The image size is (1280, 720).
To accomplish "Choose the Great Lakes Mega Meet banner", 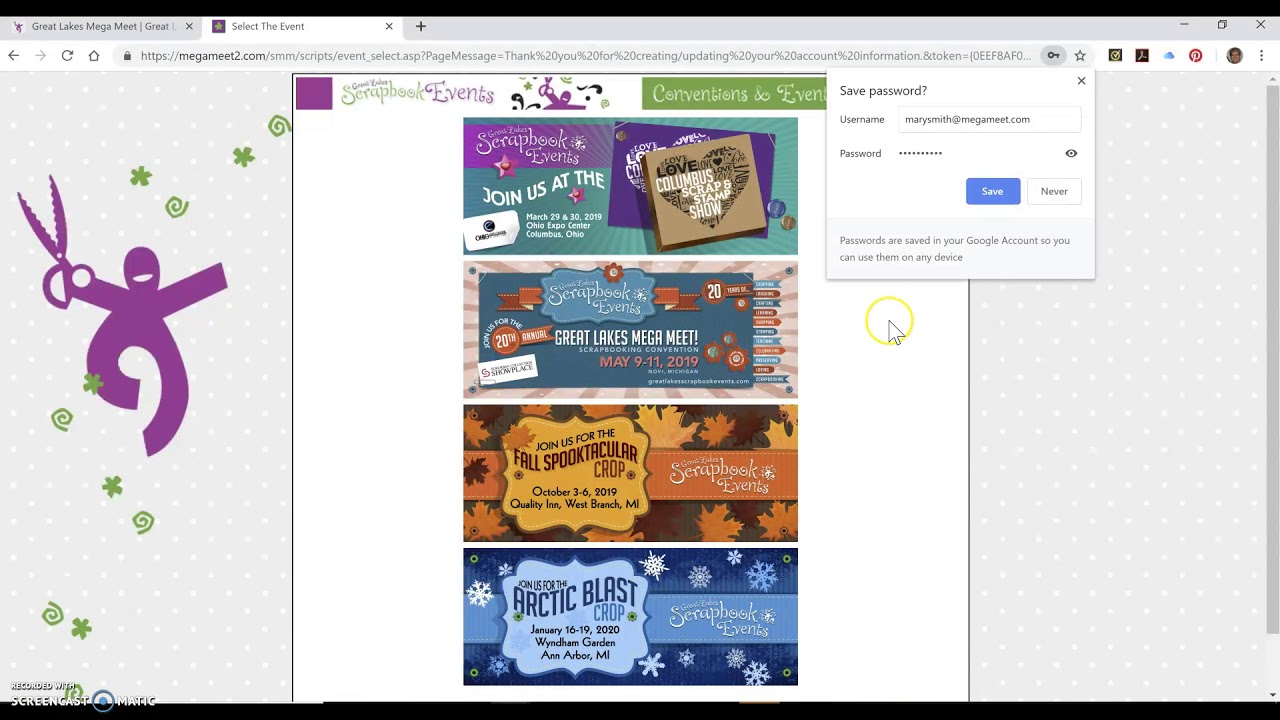I will pyautogui.click(x=630, y=329).
